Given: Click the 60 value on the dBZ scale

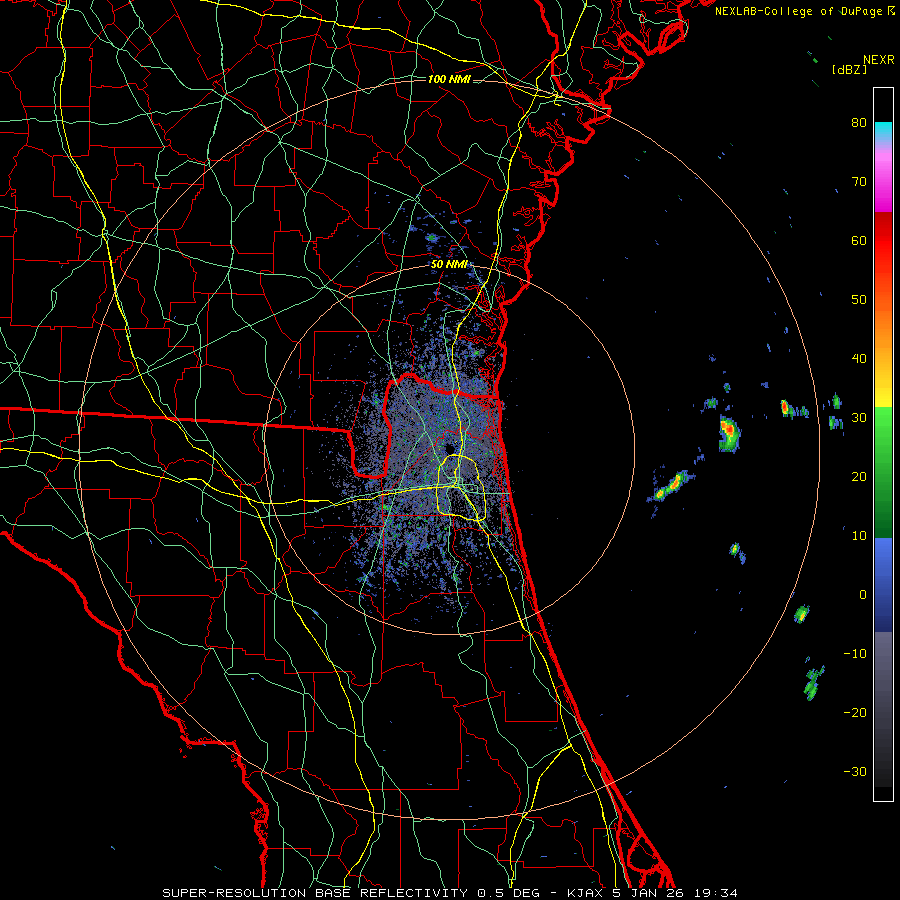Looking at the screenshot, I should pos(859,240).
